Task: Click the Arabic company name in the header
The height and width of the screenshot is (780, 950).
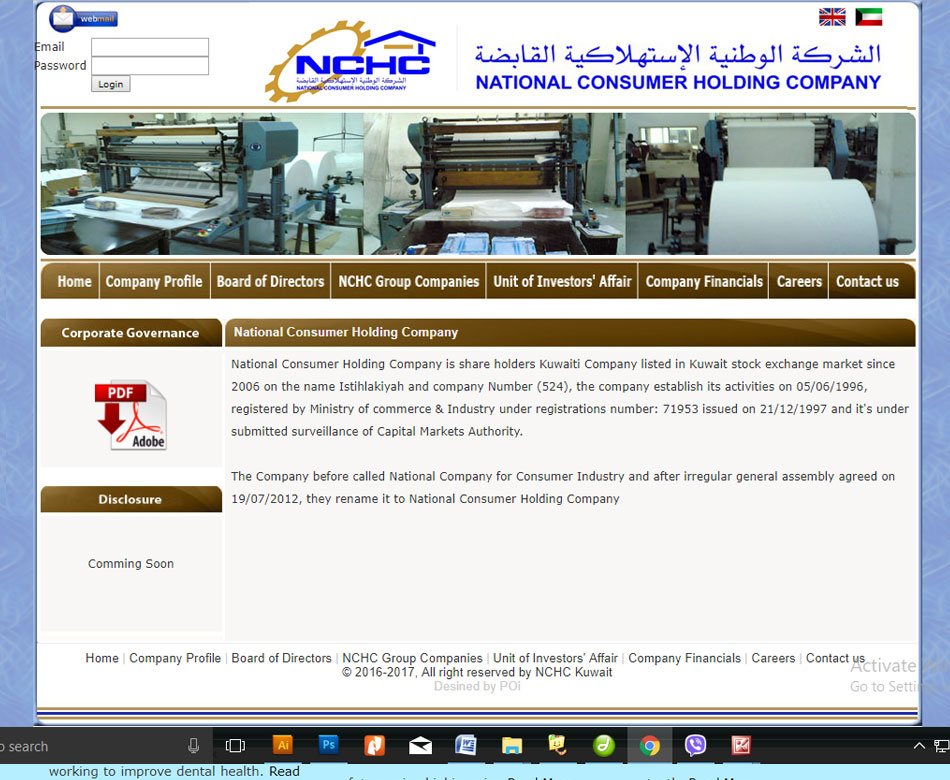Action: point(678,55)
